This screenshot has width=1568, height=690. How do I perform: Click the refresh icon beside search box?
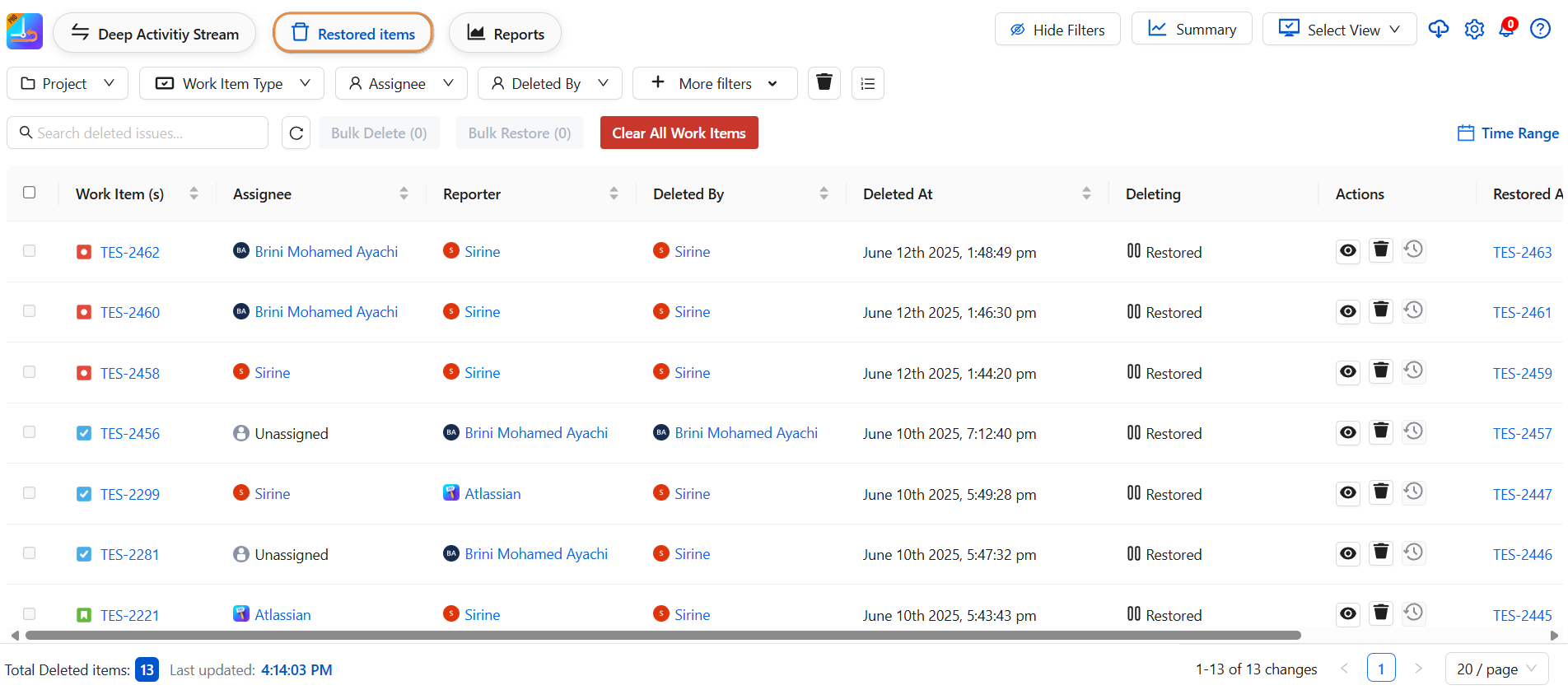pos(296,133)
